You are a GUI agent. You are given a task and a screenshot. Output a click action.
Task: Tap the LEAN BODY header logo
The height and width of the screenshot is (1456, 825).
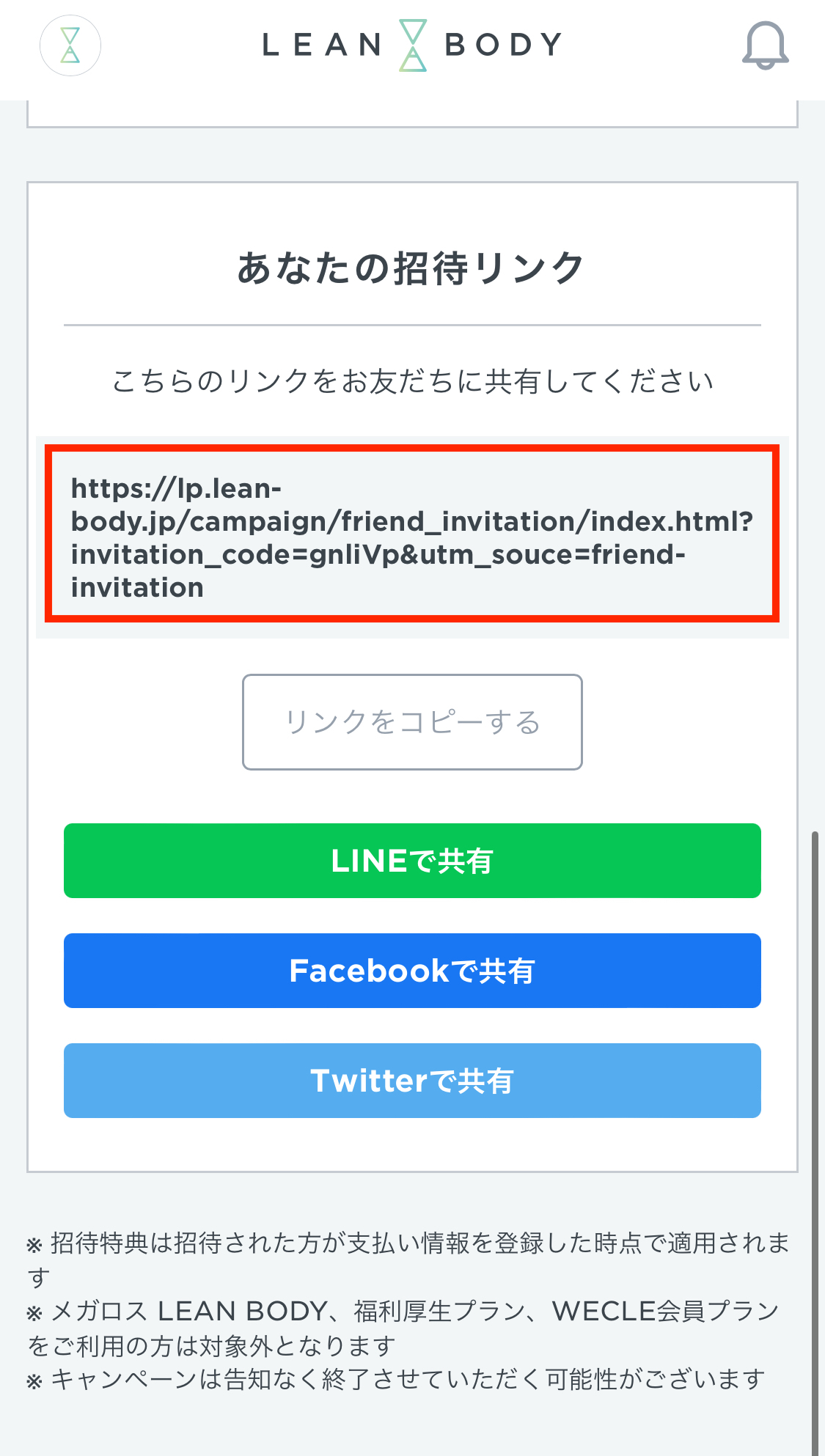point(412,45)
